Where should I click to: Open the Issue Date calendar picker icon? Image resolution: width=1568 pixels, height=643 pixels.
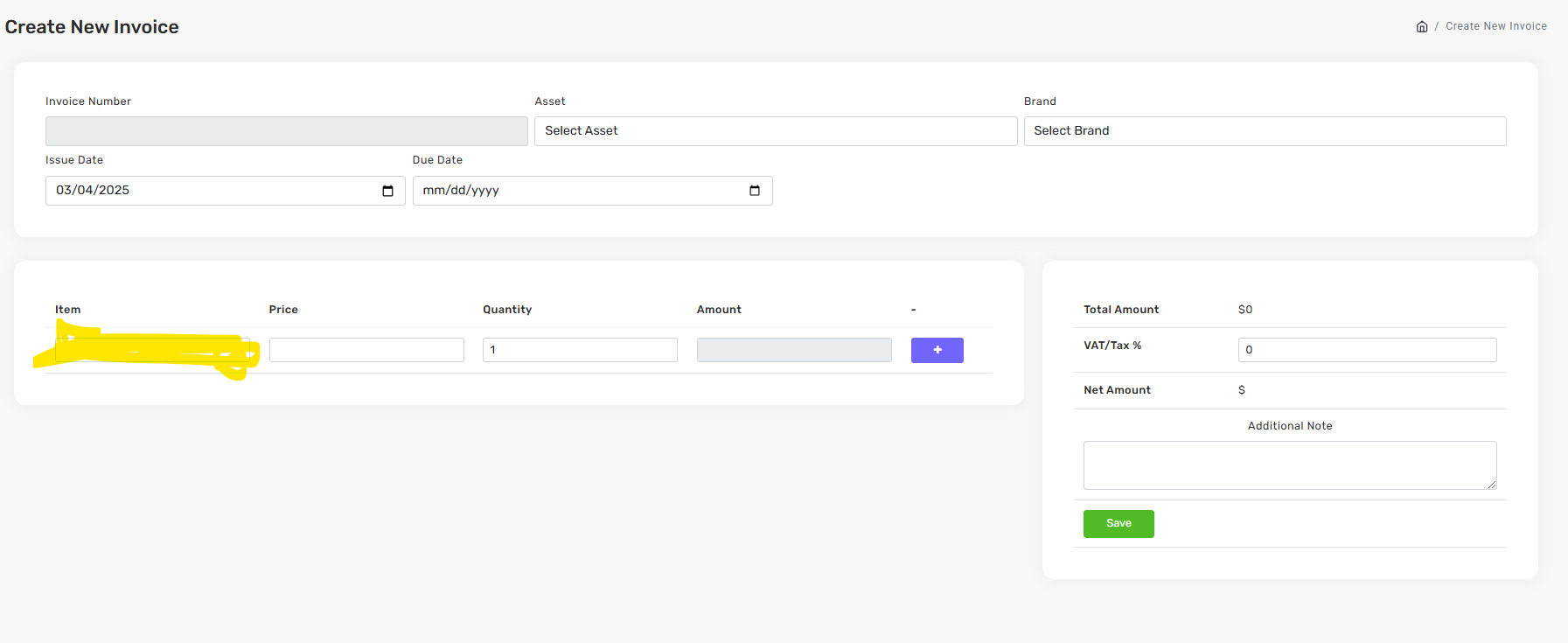click(387, 191)
